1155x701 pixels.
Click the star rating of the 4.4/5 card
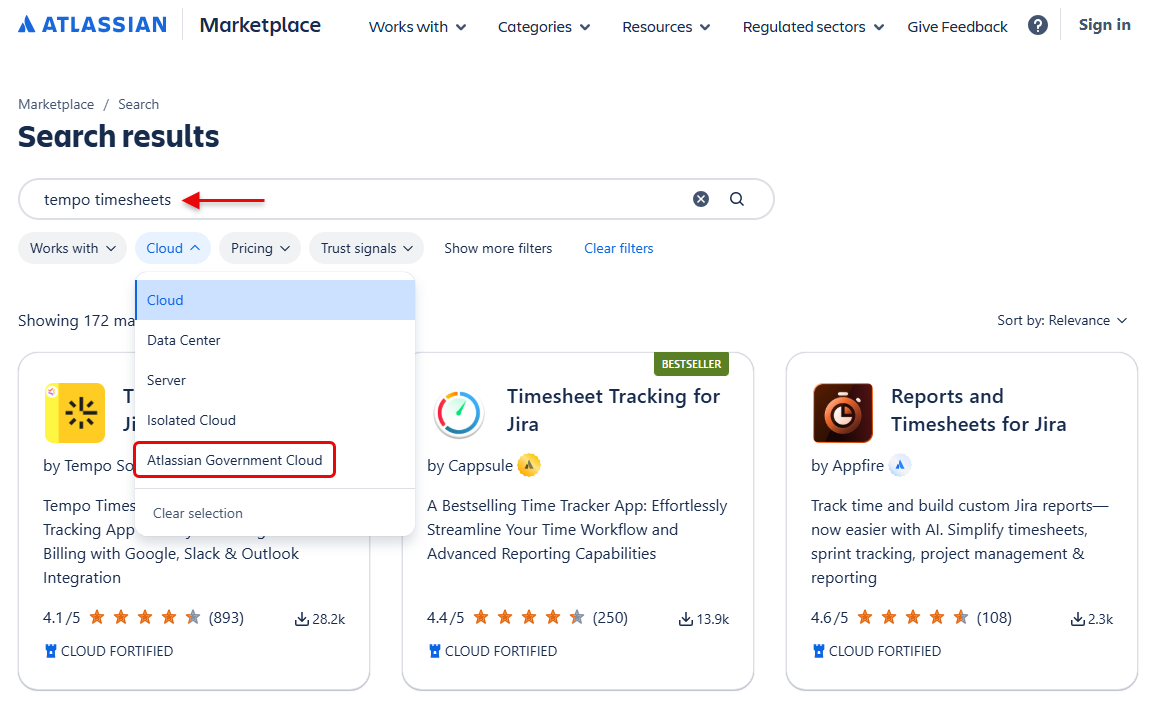click(x=529, y=617)
